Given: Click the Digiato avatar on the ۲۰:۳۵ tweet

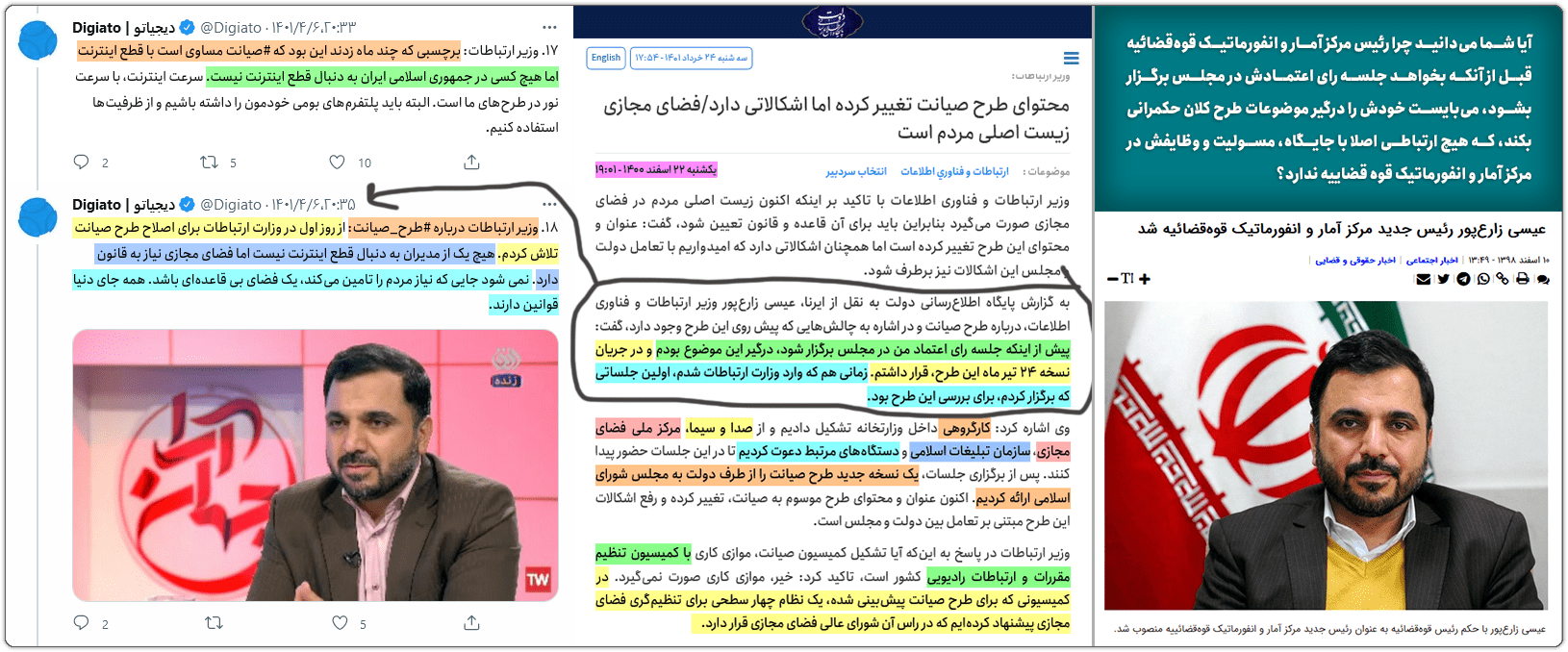Looking at the screenshot, I should 39,218.
